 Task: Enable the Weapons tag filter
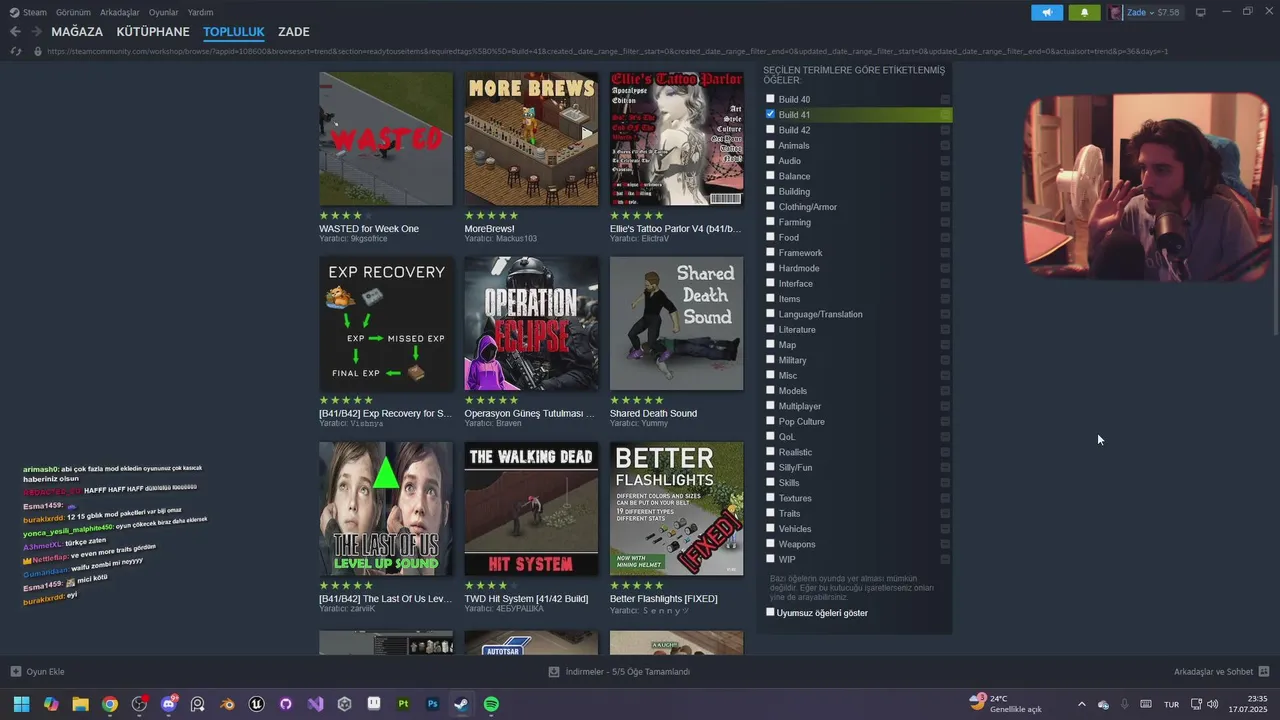(770, 544)
